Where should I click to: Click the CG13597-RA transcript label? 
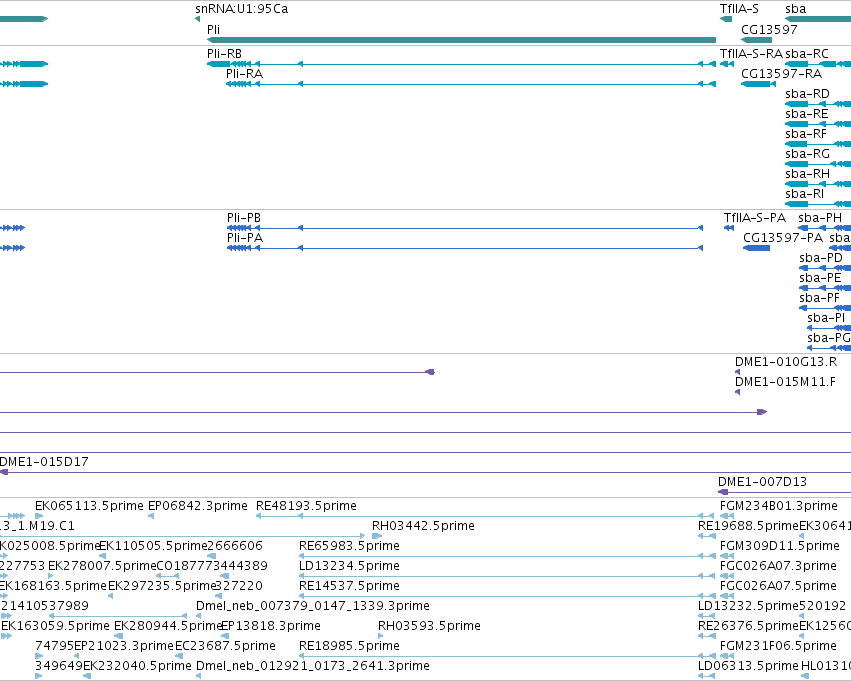click(x=782, y=74)
